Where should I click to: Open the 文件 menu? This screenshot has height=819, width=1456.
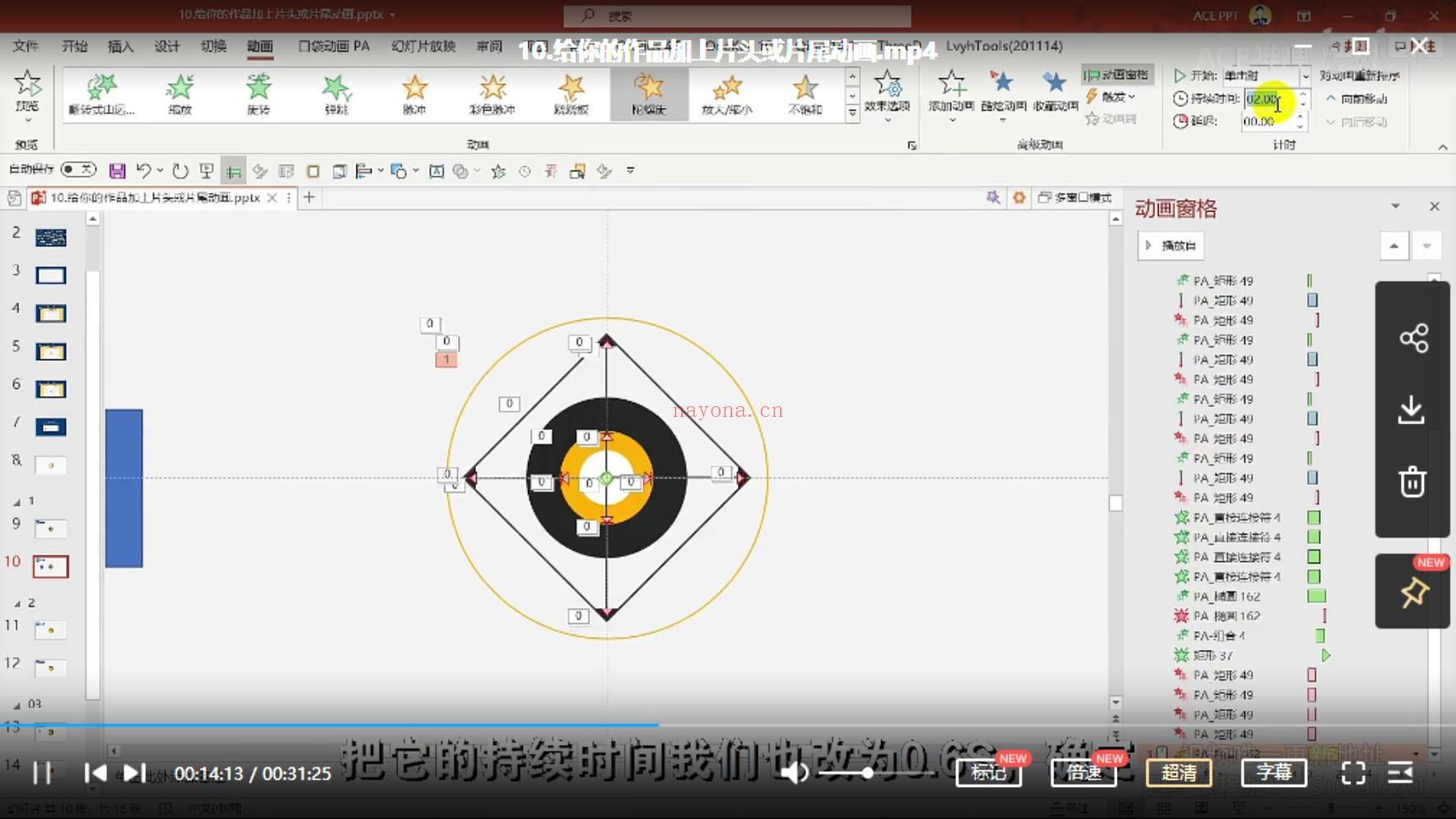[x=26, y=46]
